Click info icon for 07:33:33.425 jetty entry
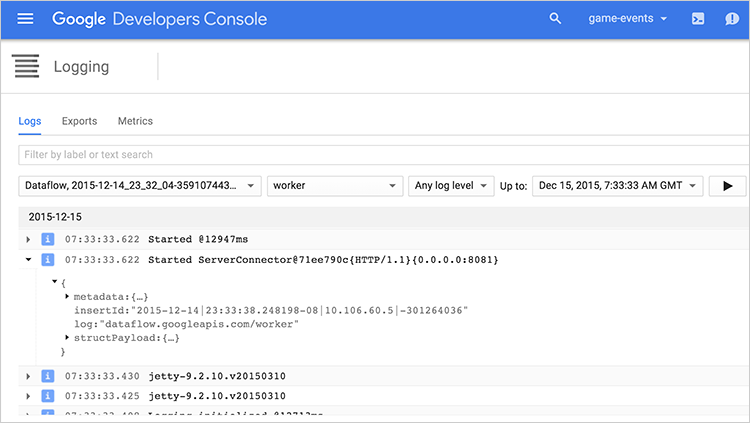750x423 pixels. tap(47, 396)
